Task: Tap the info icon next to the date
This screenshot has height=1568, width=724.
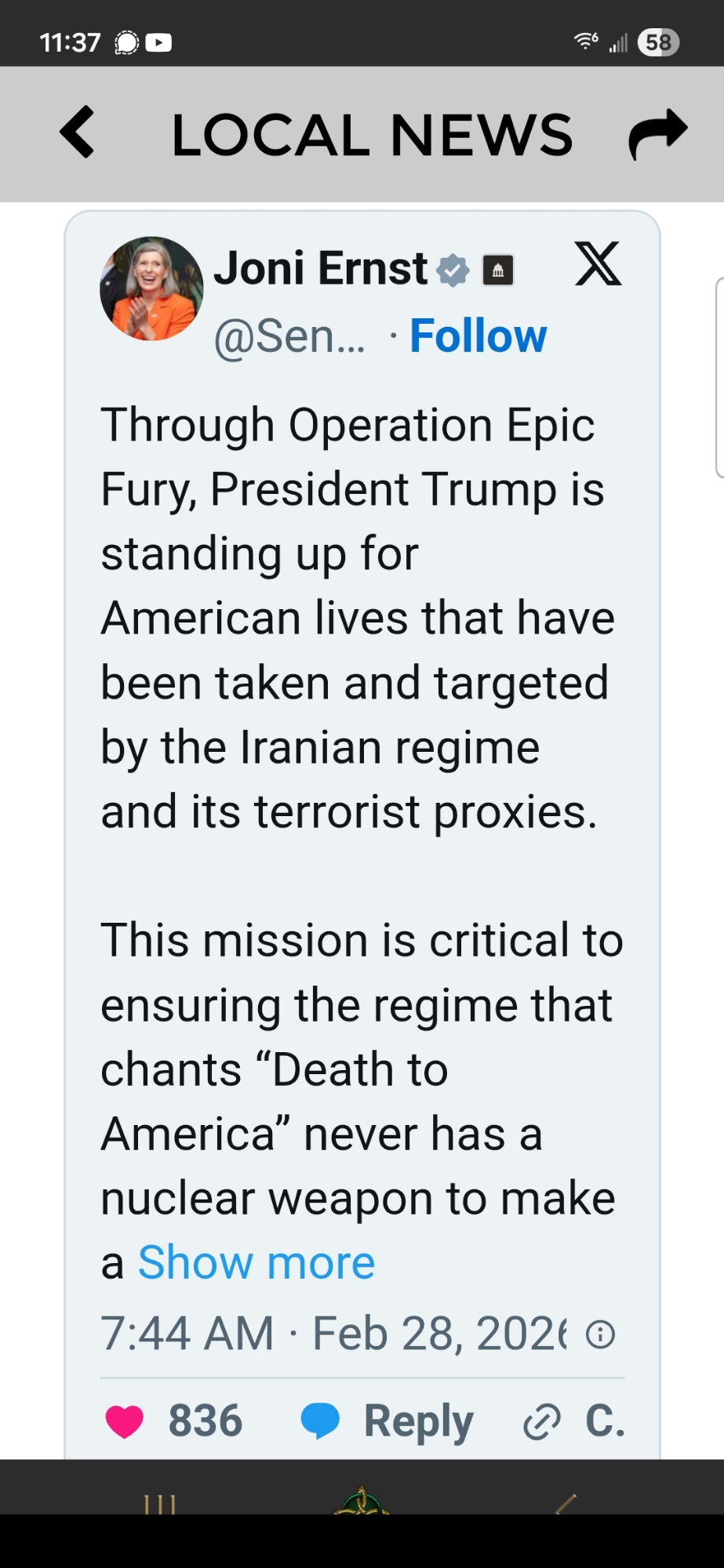Action: [x=601, y=1334]
